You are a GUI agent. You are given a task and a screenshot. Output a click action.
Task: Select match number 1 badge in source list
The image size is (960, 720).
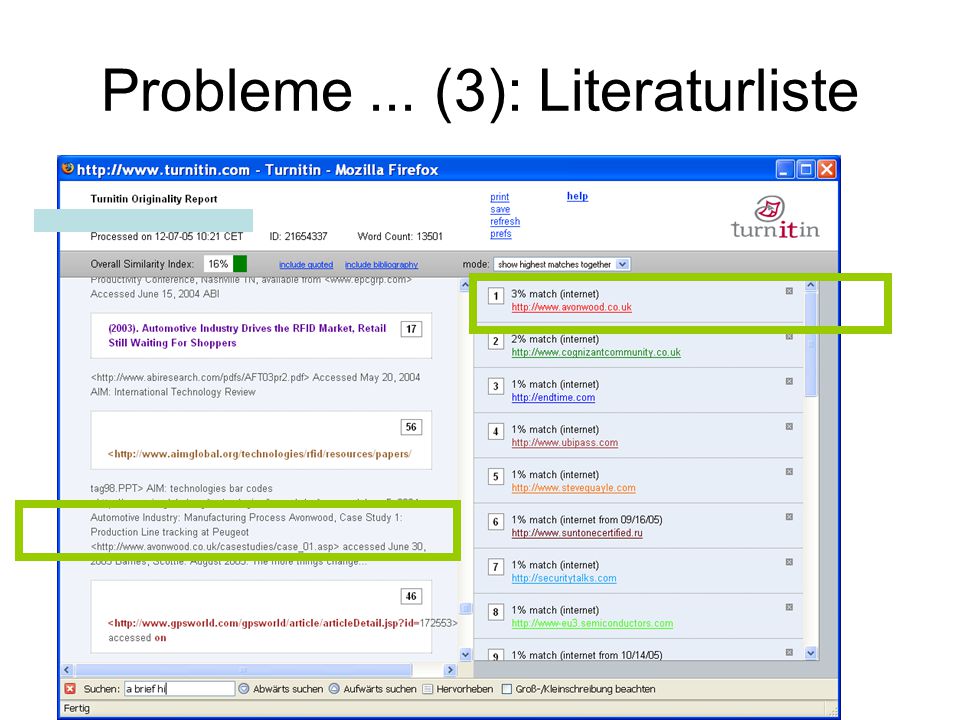(x=496, y=296)
